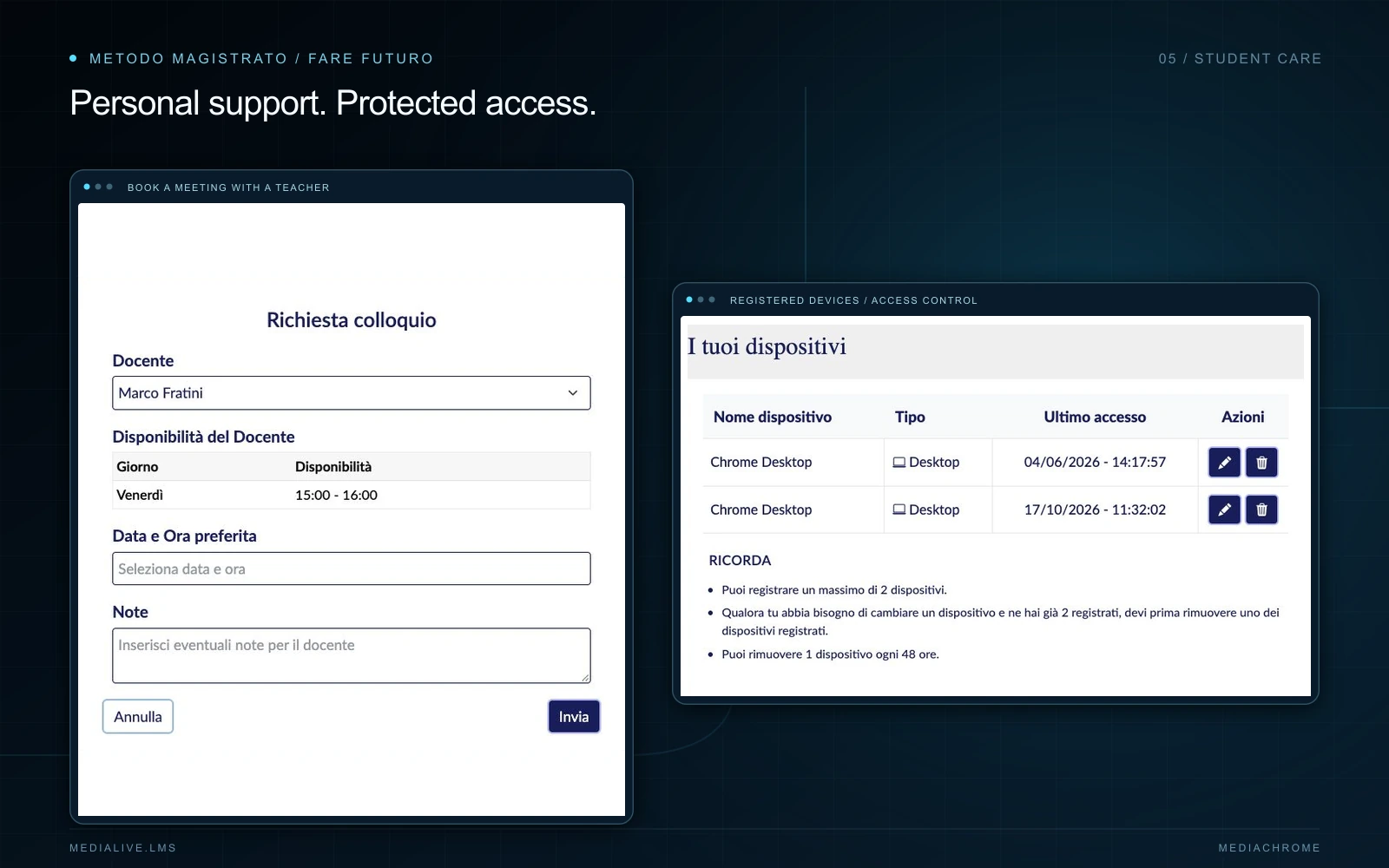The width and height of the screenshot is (1389, 868).
Task: Focus the Note text area
Action: tap(352, 655)
